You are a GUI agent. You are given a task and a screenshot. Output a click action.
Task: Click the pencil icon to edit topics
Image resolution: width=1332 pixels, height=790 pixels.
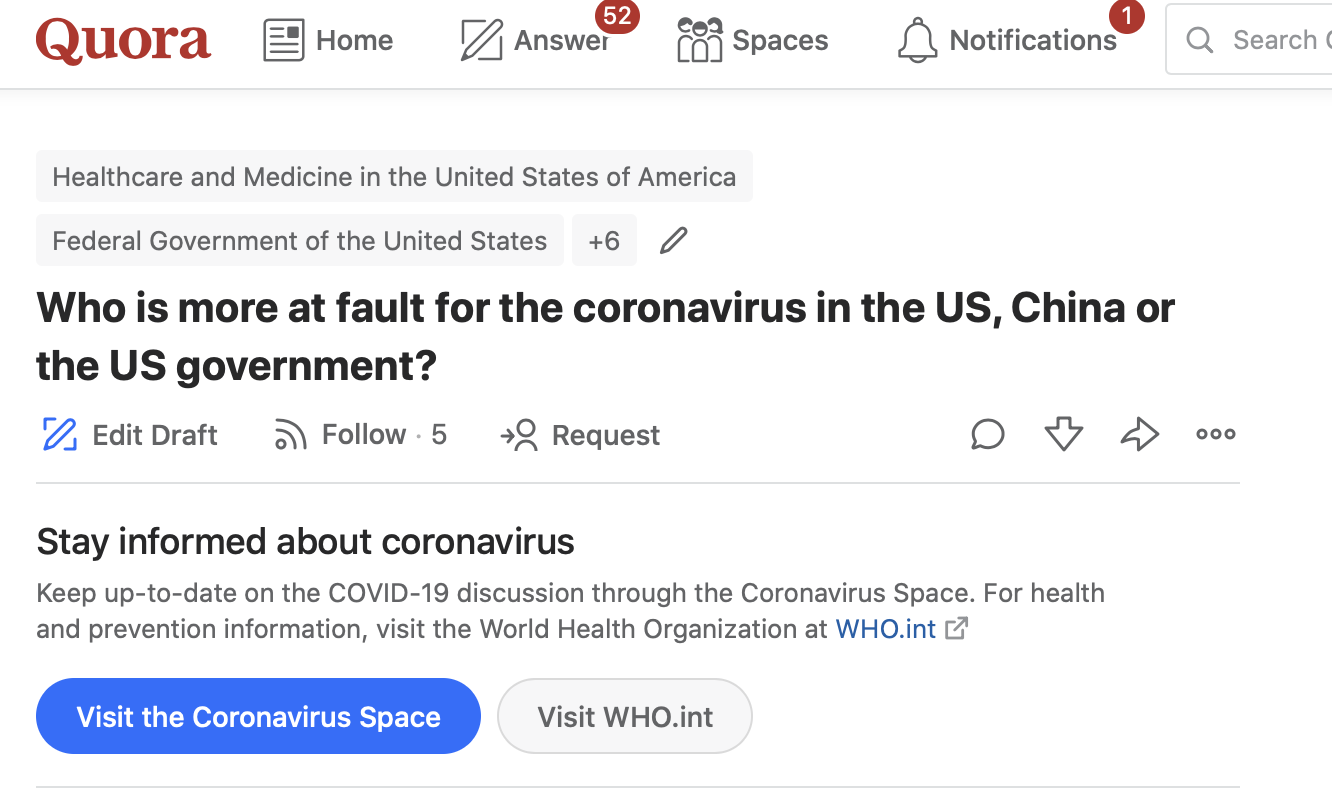[x=674, y=241]
